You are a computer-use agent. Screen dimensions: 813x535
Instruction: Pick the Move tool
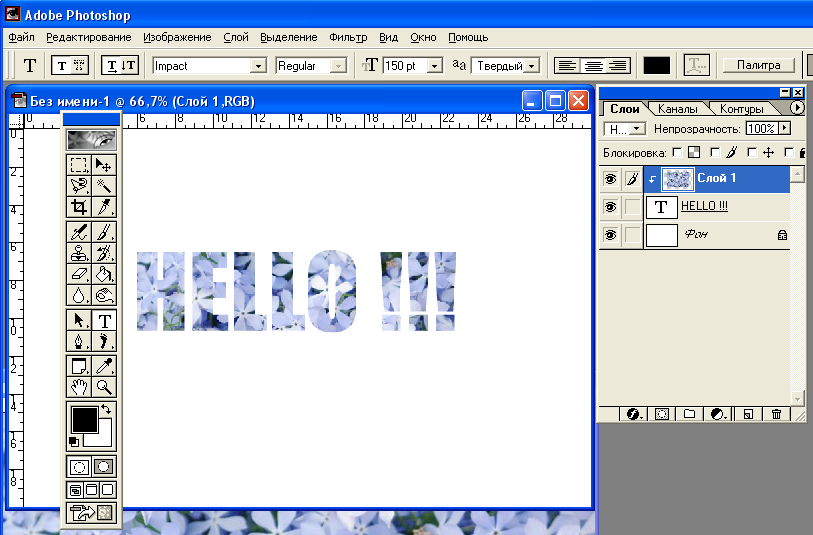coord(104,164)
